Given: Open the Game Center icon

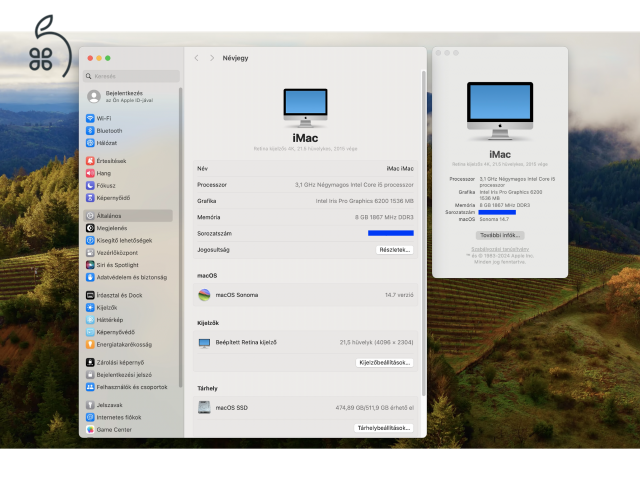Looking at the screenshot, I should (x=90, y=429).
